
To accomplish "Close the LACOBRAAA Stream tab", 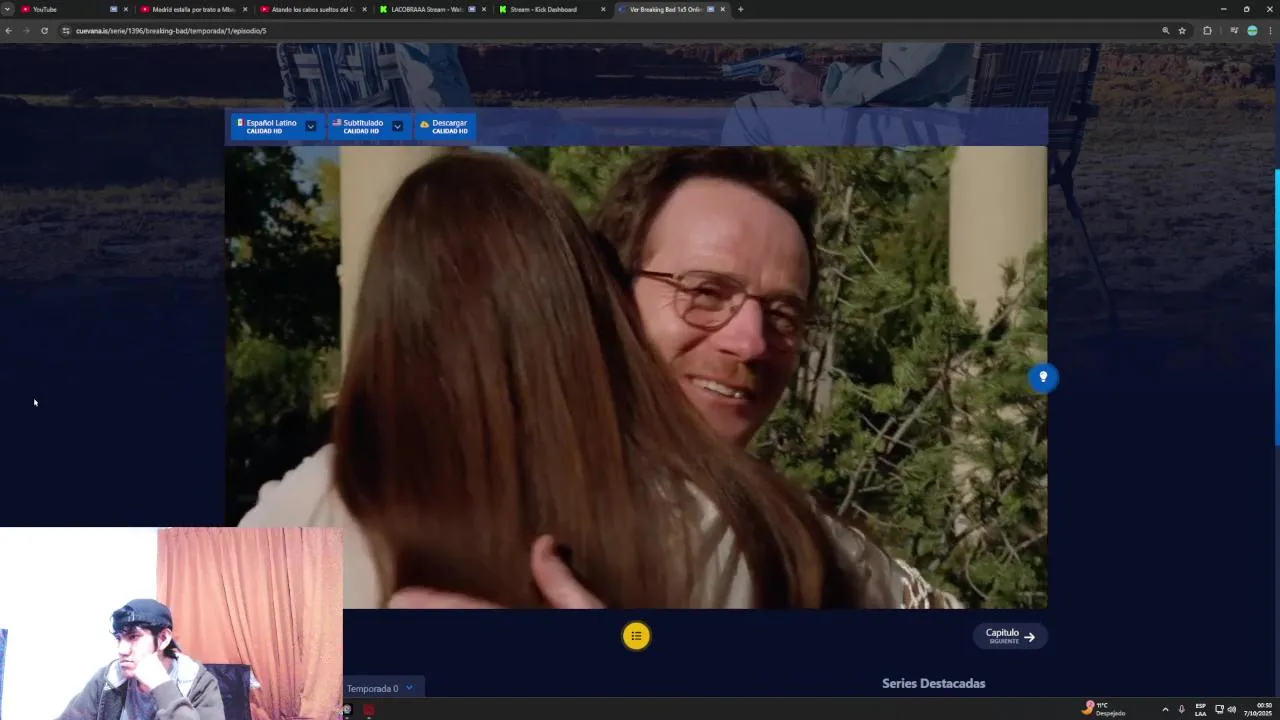I will [x=484, y=9].
